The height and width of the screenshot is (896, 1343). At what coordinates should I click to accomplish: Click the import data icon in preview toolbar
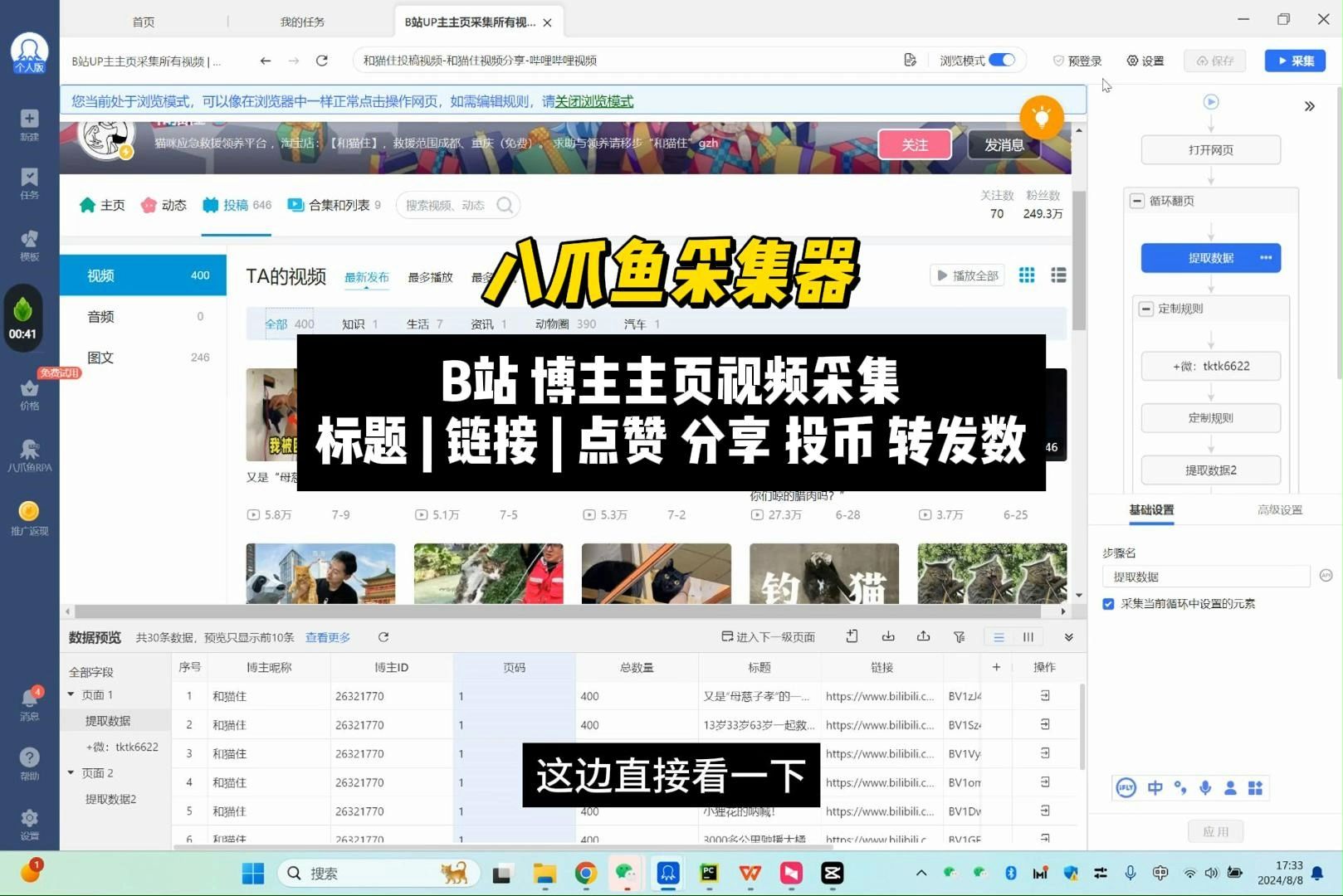852,636
